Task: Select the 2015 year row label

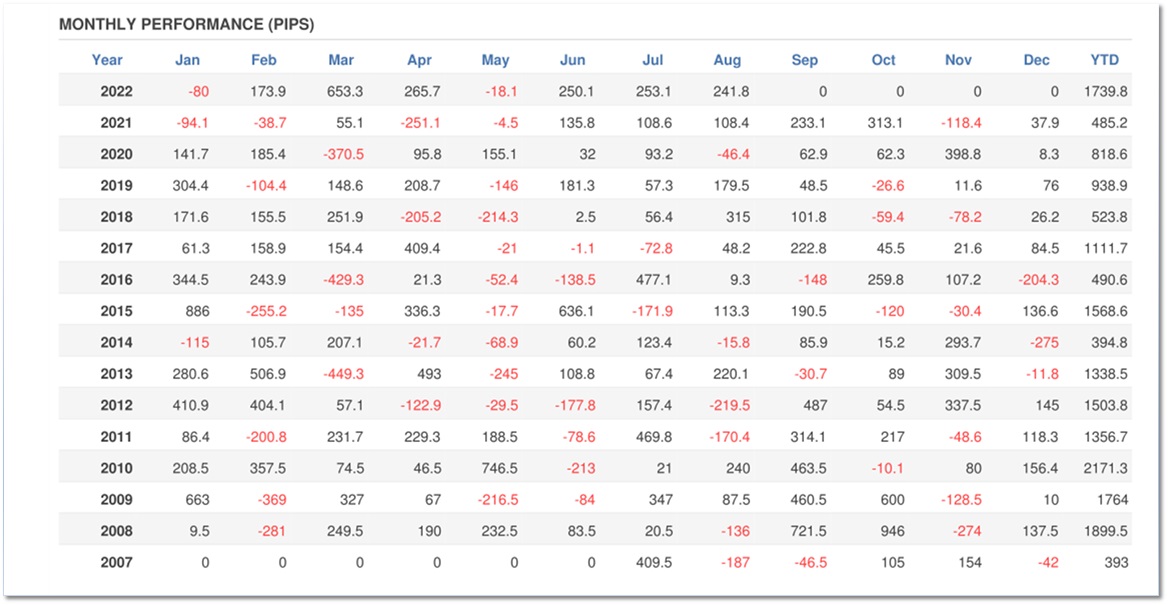Action: click(x=116, y=311)
